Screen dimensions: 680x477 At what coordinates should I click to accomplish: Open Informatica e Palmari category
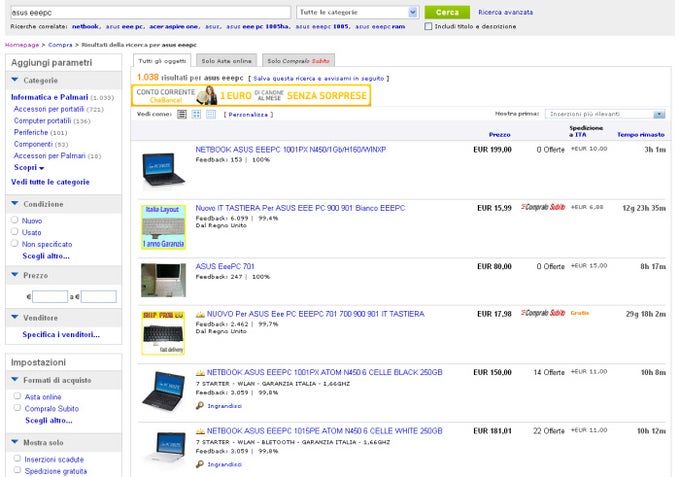tap(49, 97)
